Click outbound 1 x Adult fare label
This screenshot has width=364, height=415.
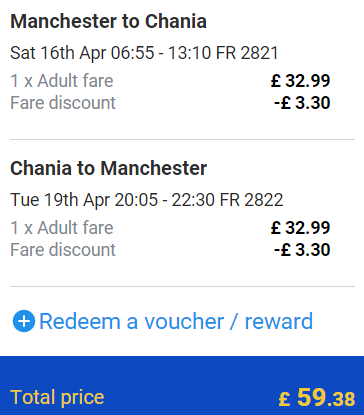point(62,81)
